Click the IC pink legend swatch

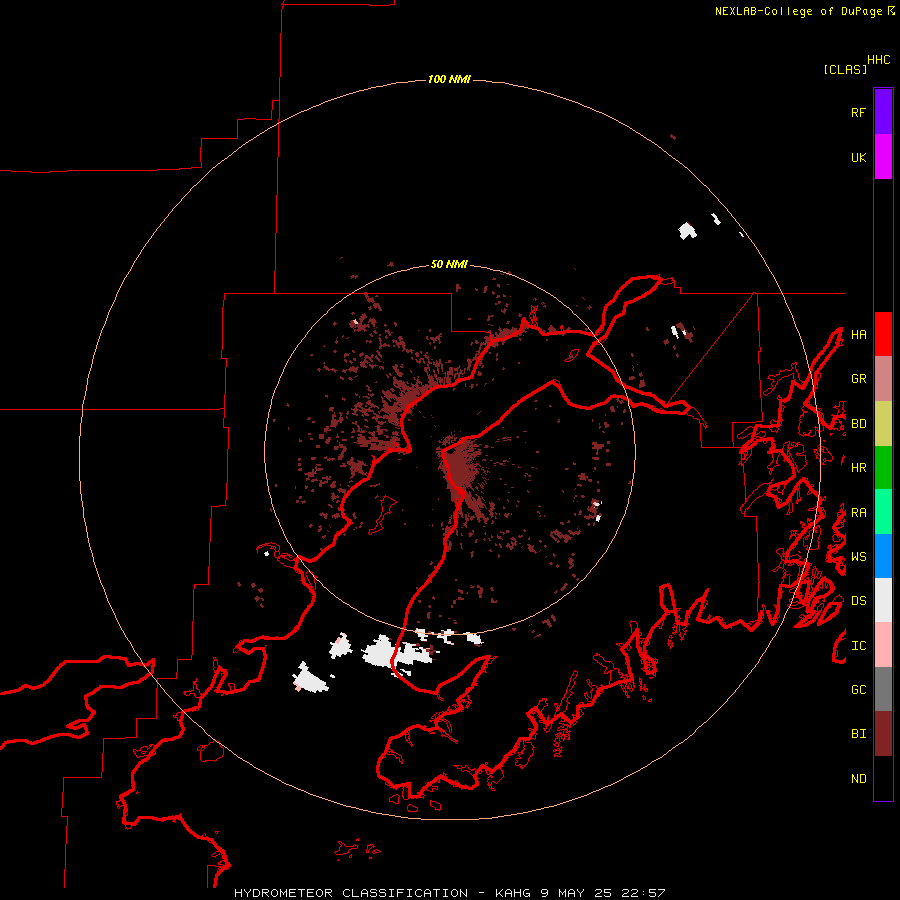pyautogui.click(x=883, y=645)
